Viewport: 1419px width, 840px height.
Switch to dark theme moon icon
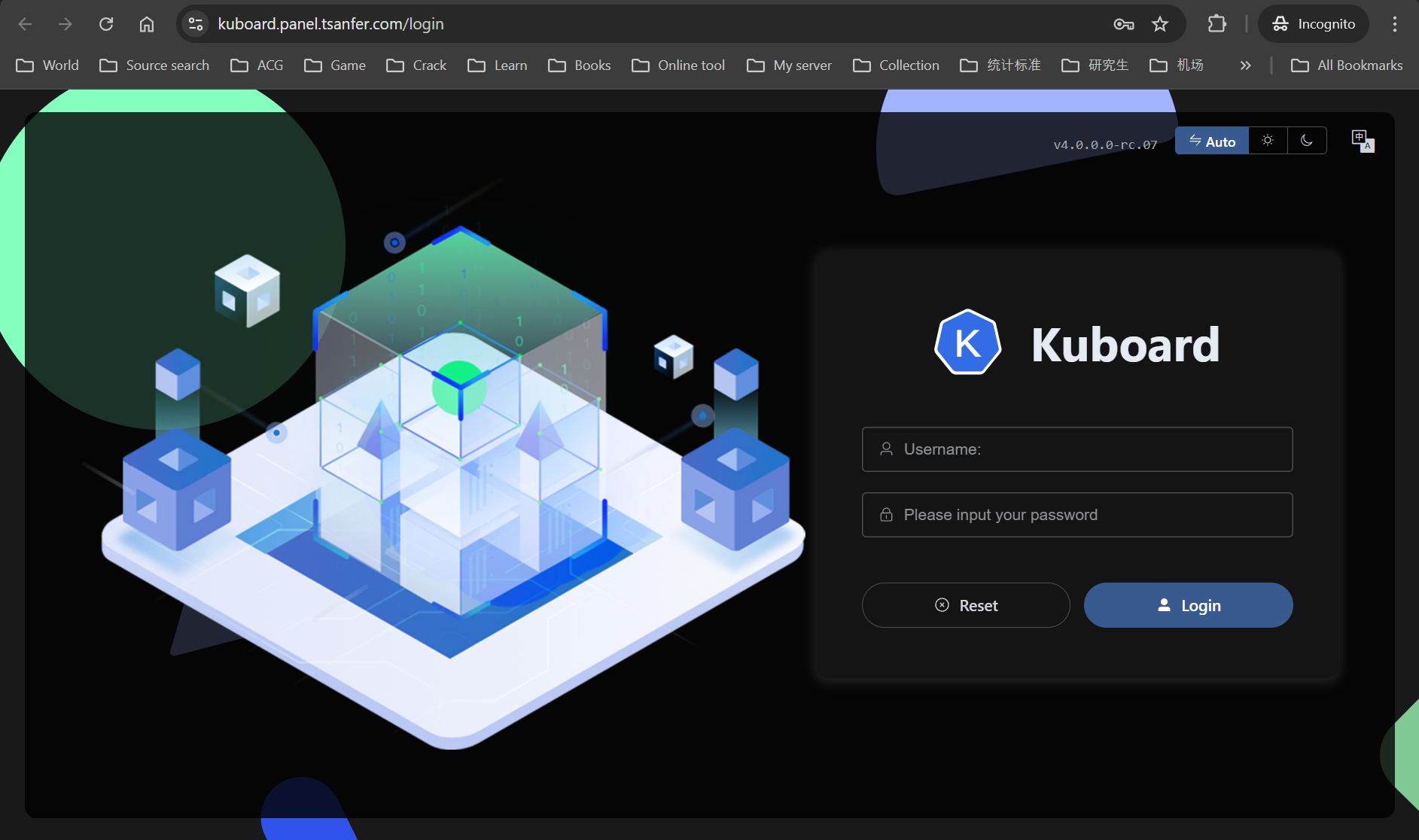point(1307,141)
